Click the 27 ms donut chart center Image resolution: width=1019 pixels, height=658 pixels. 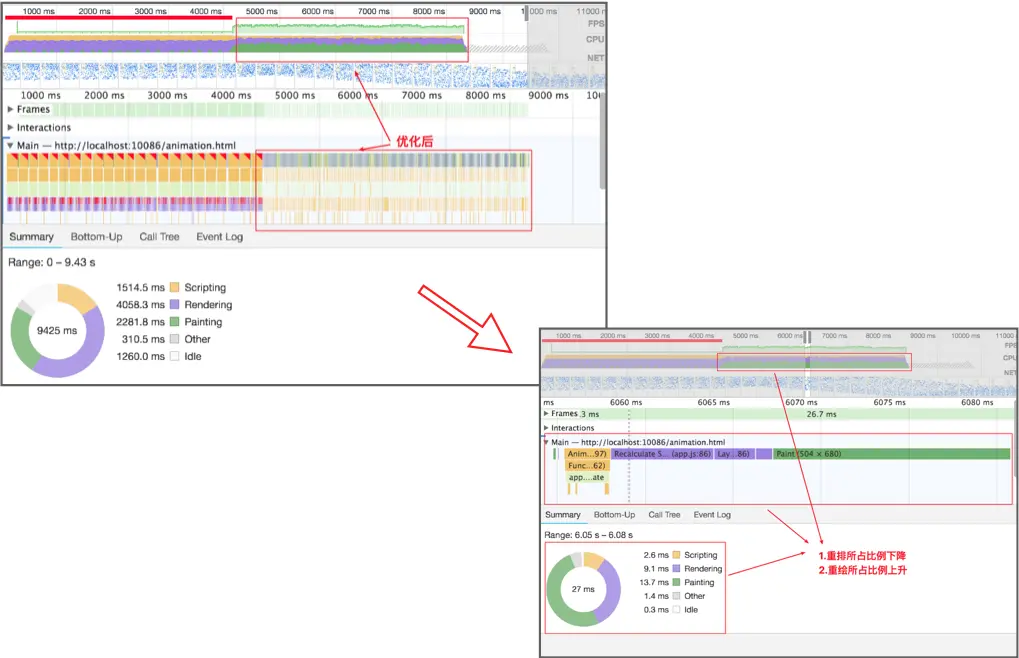coord(583,589)
